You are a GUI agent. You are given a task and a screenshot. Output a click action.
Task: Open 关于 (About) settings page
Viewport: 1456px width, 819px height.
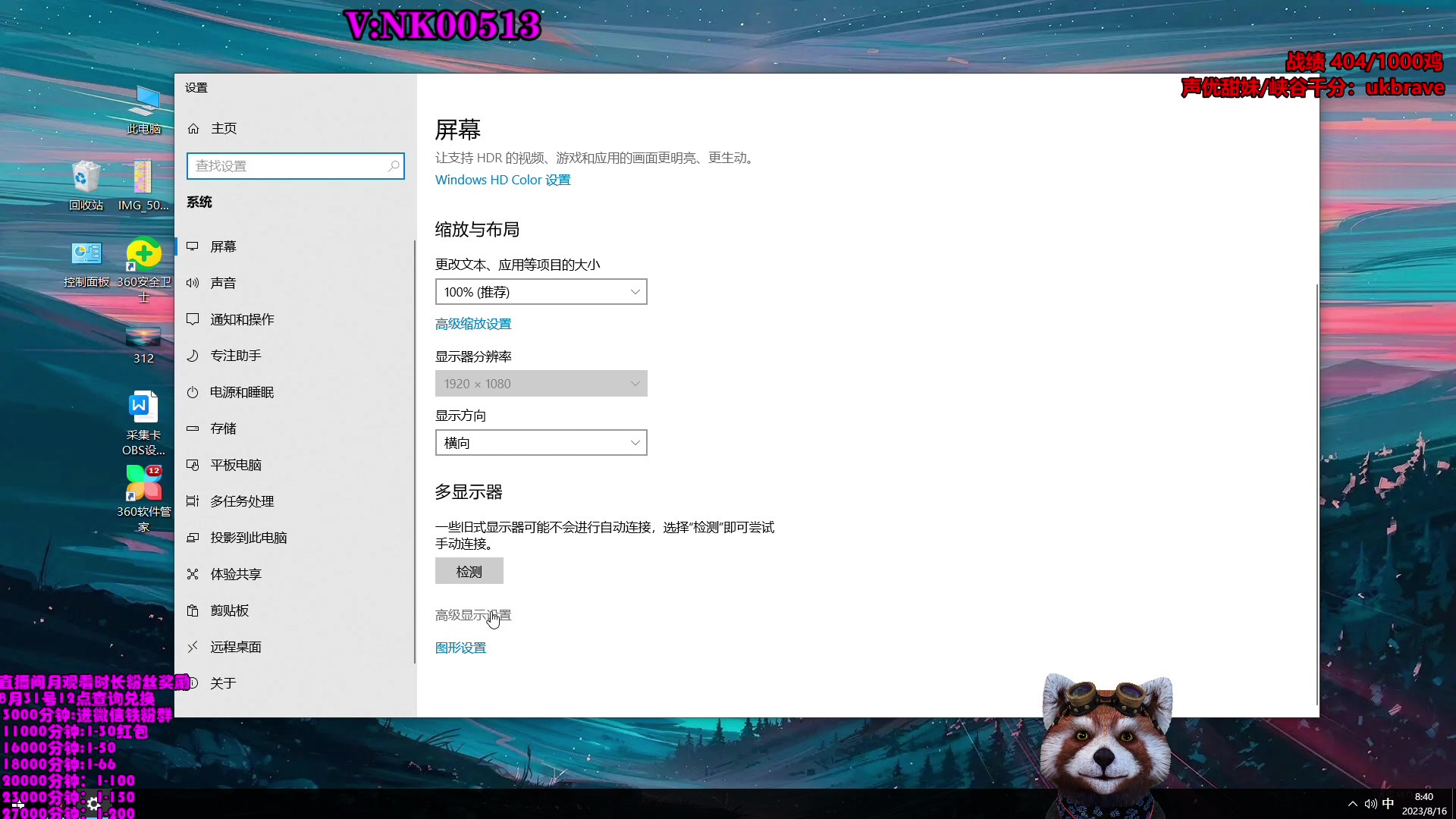(x=222, y=682)
